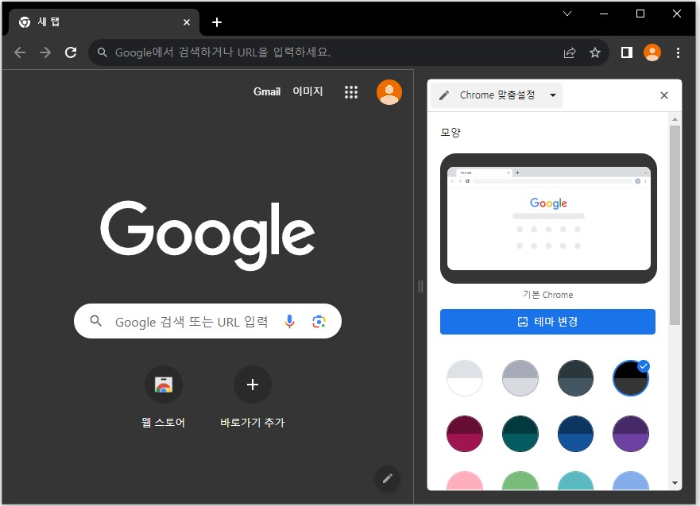
Task: Select the light blue color swatch
Action: 630,481
